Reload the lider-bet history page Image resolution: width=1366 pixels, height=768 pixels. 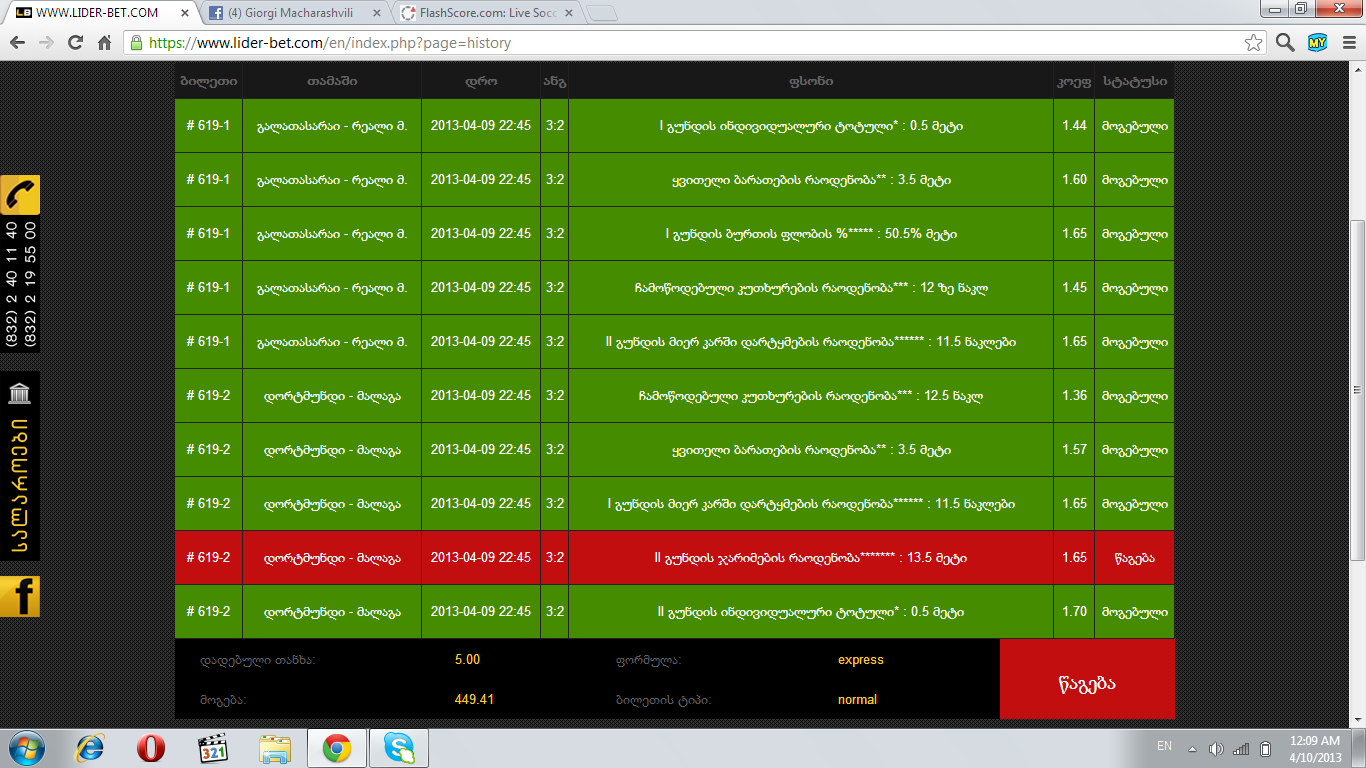[x=75, y=43]
